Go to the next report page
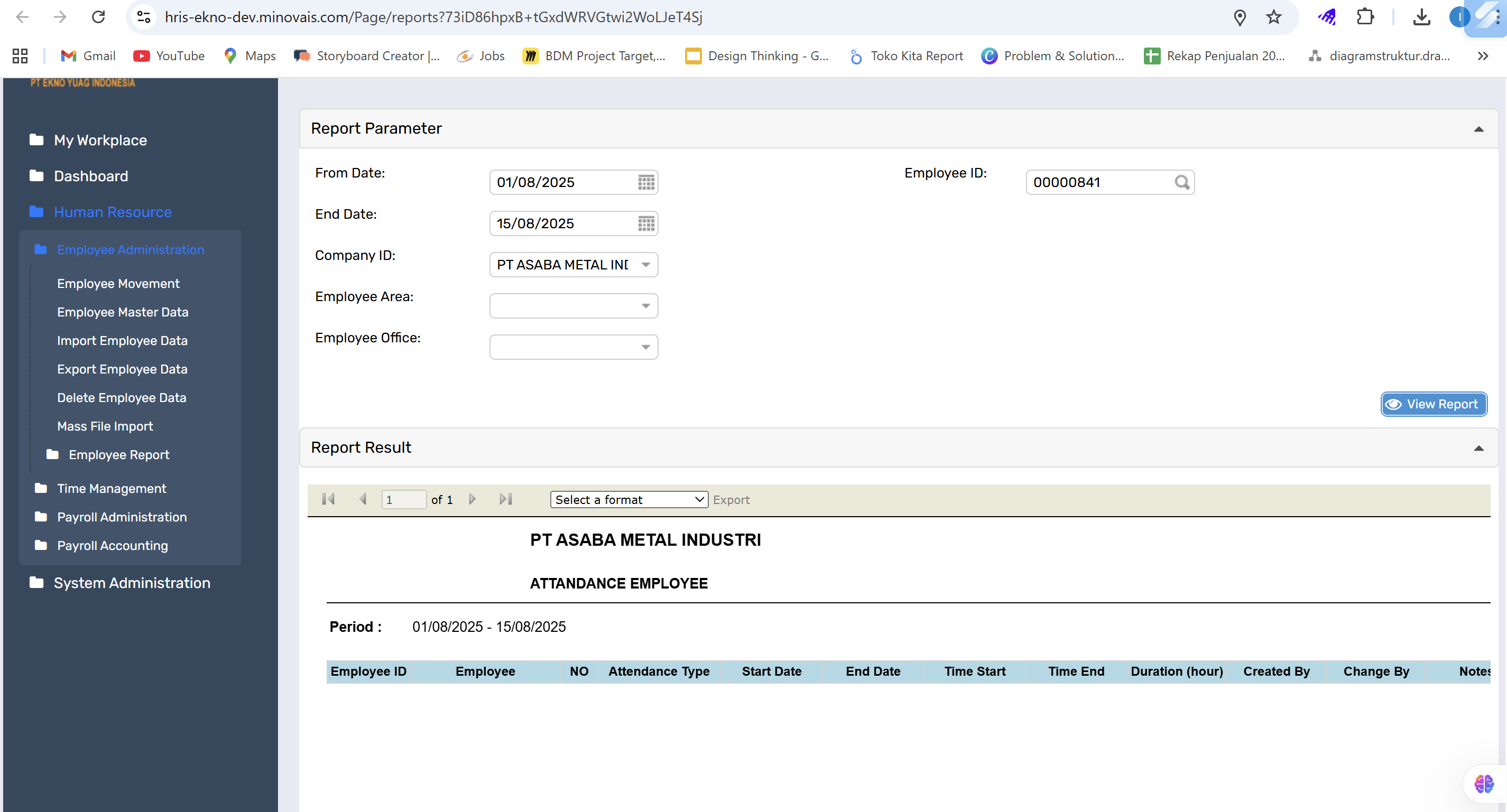Screen dimensions: 1507x812 click(472, 499)
